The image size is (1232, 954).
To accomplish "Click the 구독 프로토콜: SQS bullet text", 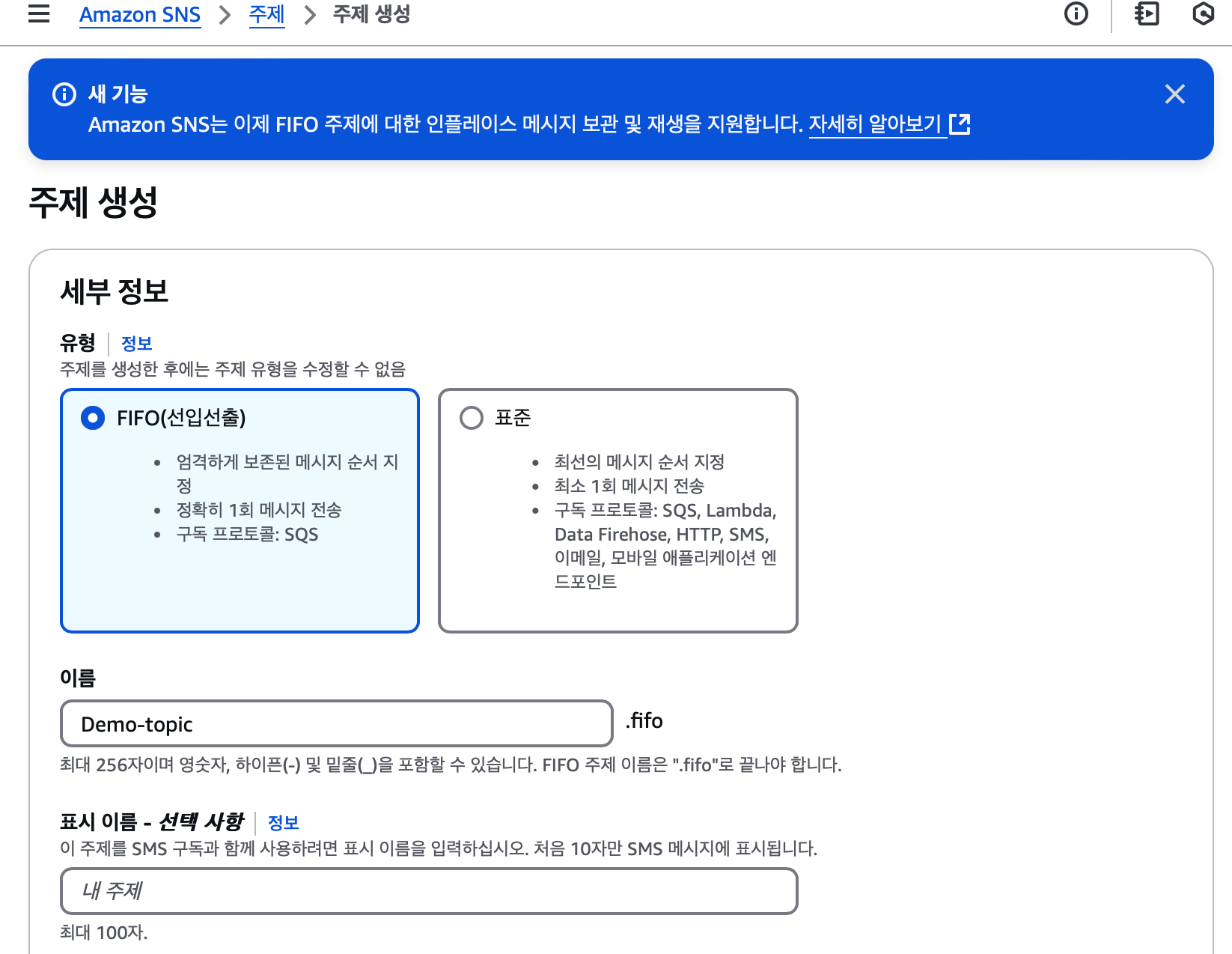I will coord(248,535).
